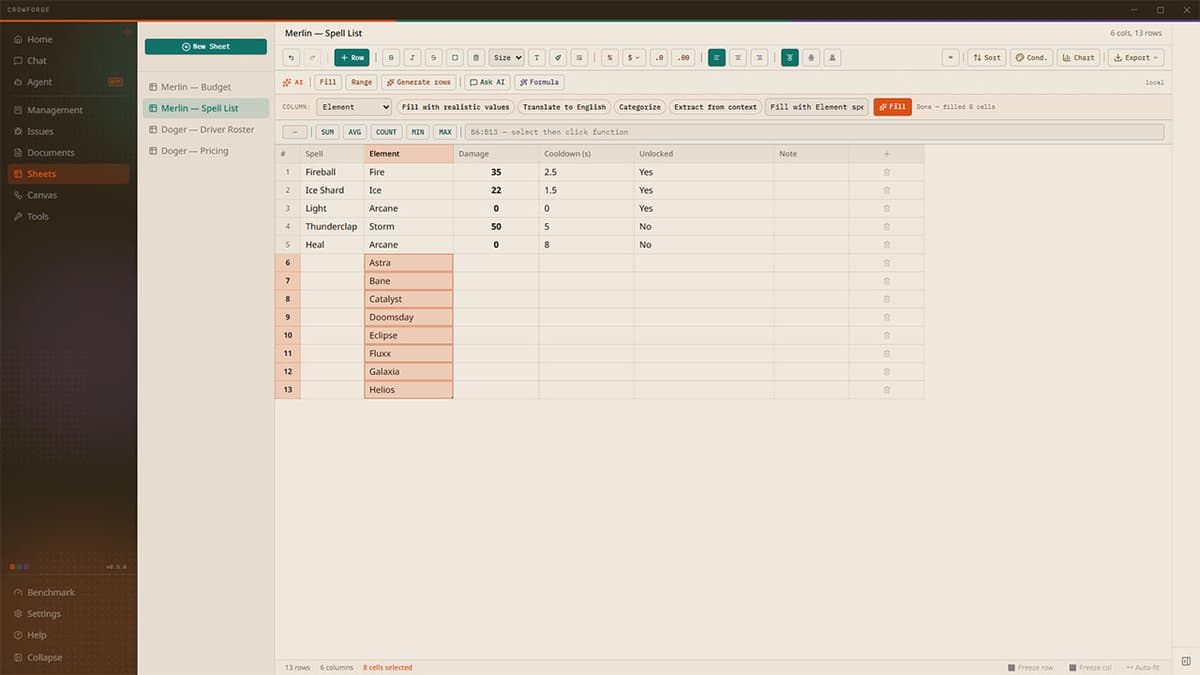Click the Categorize chip
Screen dimensions: 1200x675
pyautogui.click(x=640, y=107)
